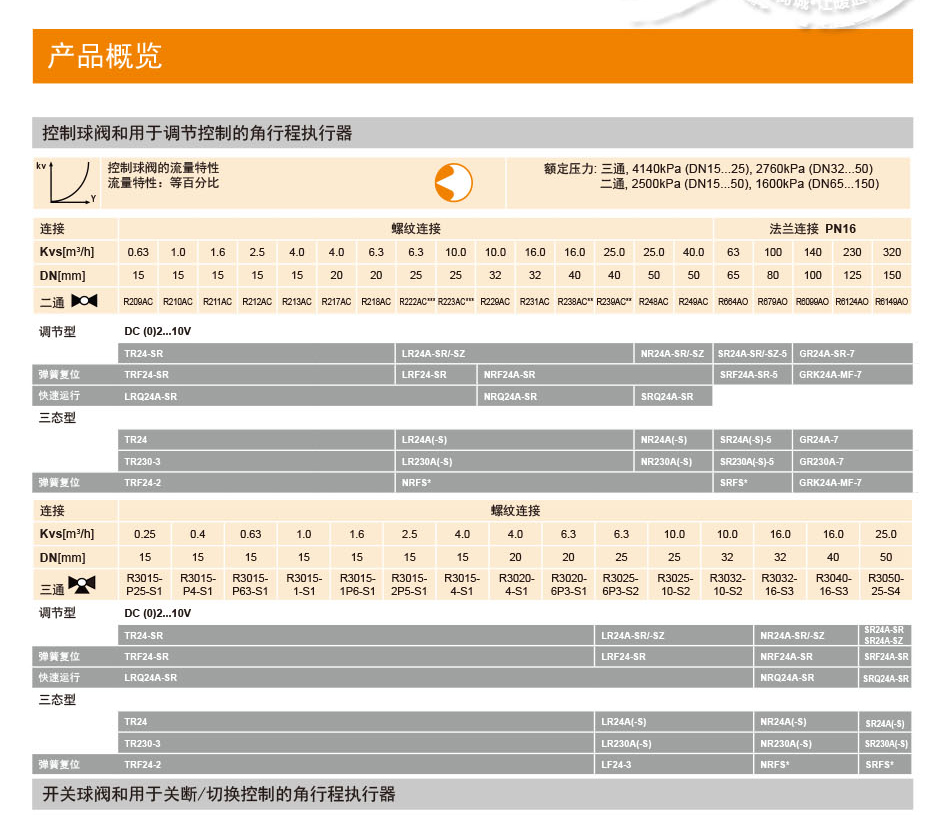The height and width of the screenshot is (815, 940).
Task: Click actuator SR24A(-S)-5 cell
Action: (x=752, y=440)
